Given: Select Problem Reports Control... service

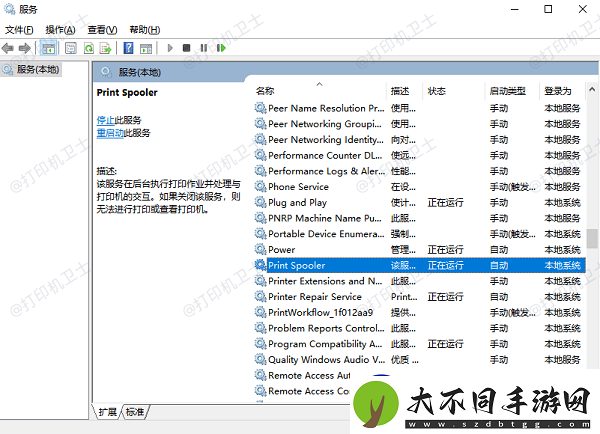Looking at the screenshot, I should [326, 328].
